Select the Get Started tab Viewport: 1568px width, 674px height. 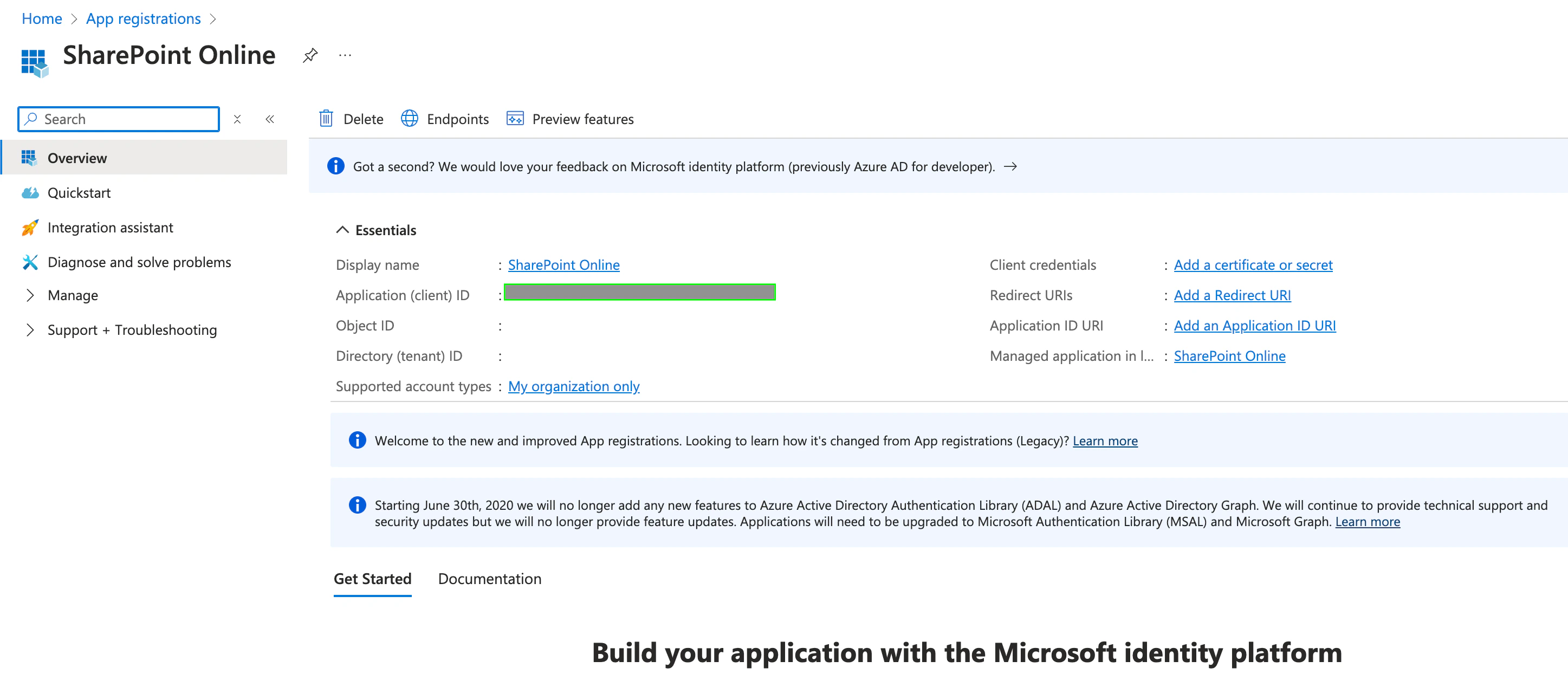pyautogui.click(x=373, y=579)
